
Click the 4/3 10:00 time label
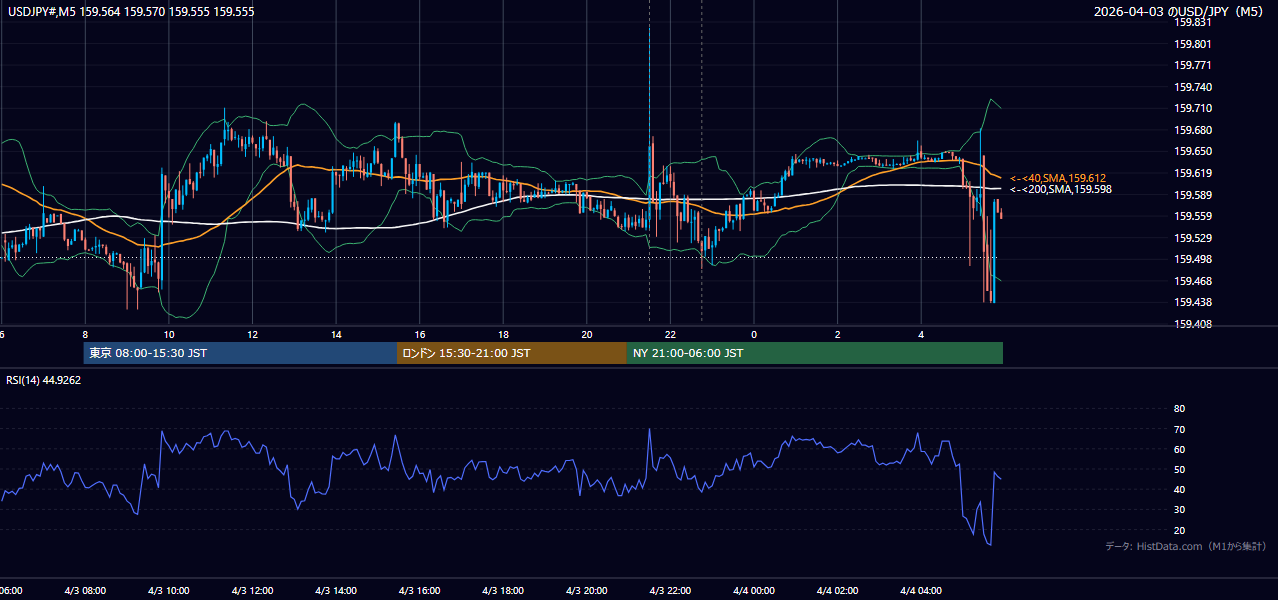click(169, 591)
